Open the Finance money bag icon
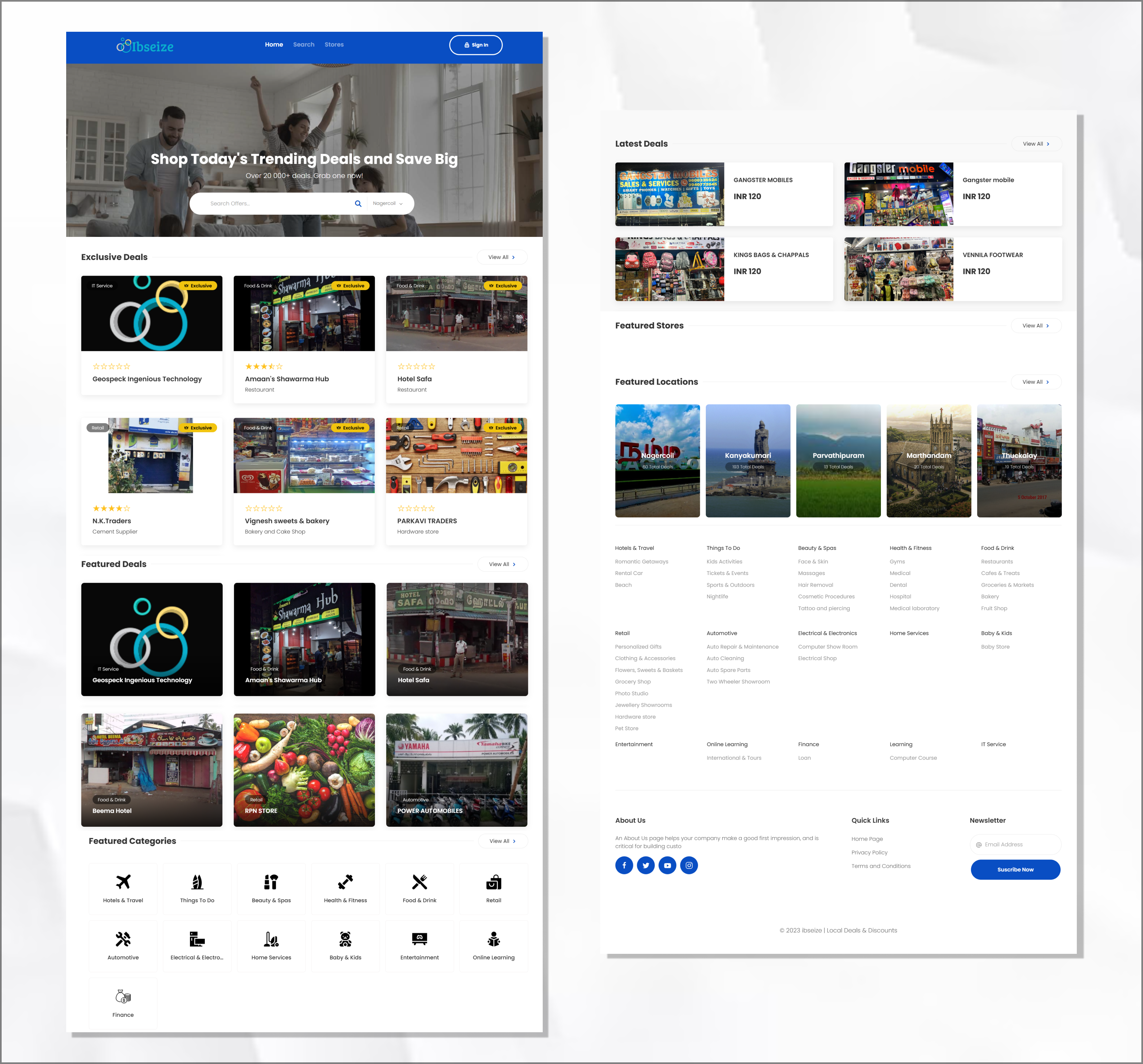1143x1064 pixels. click(x=123, y=996)
